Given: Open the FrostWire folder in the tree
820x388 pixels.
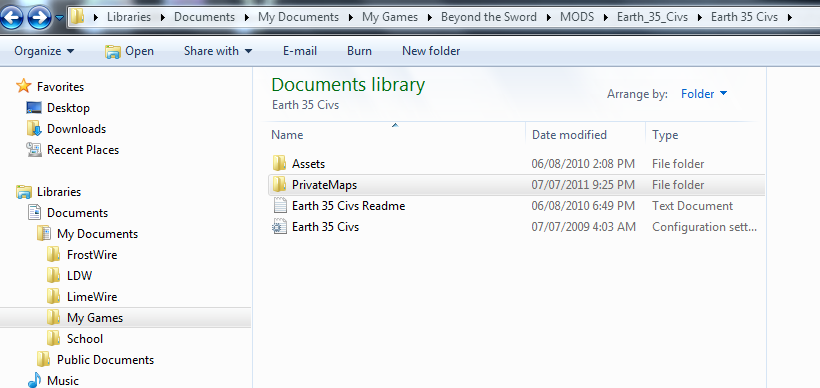Looking at the screenshot, I should pos(92,255).
